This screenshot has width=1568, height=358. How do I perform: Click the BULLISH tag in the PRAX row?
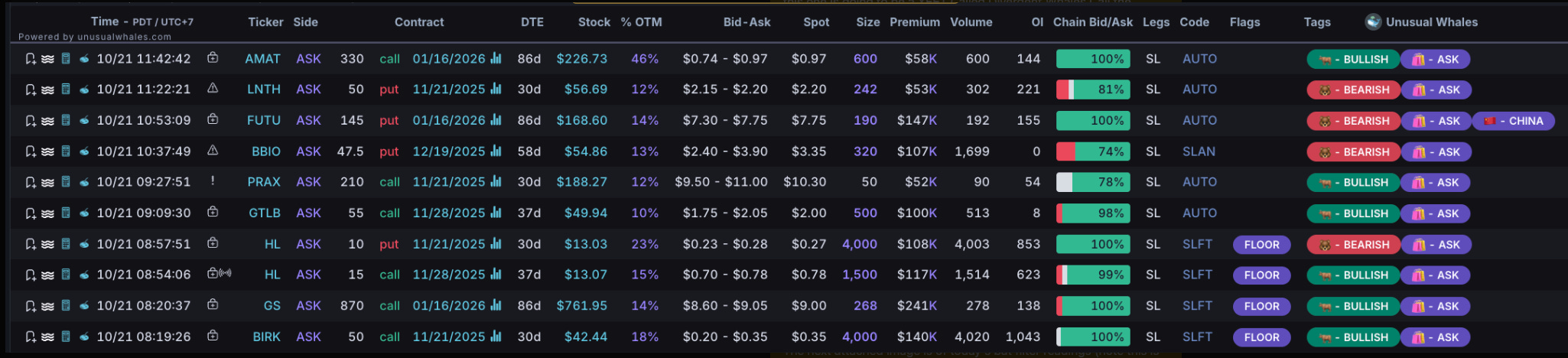click(x=1353, y=183)
